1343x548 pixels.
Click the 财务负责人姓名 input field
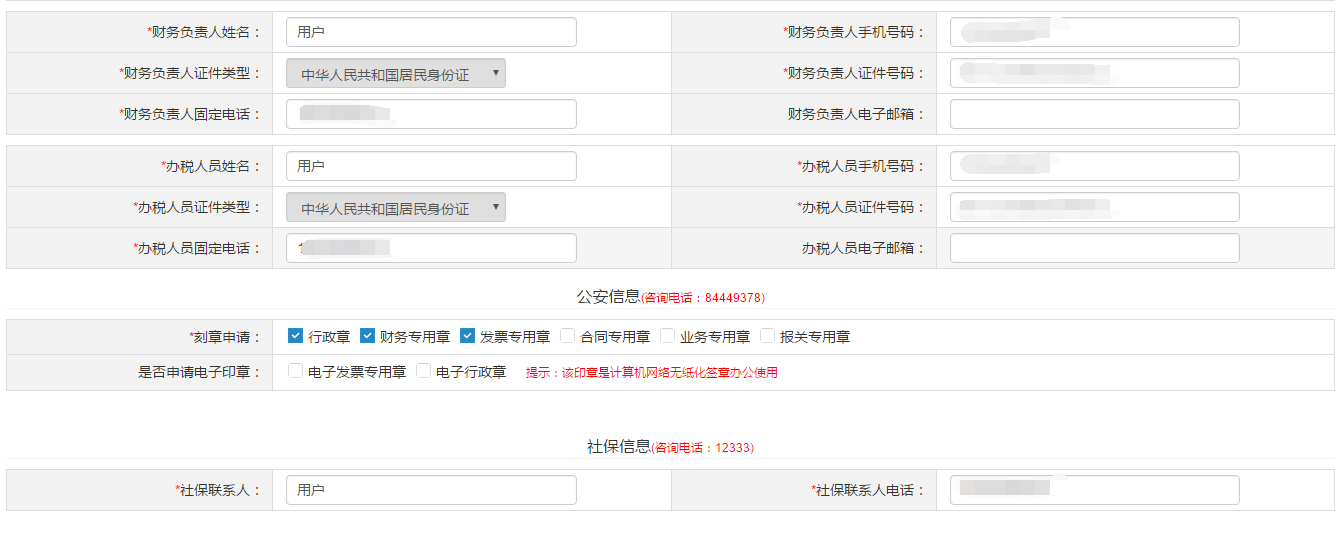431,32
